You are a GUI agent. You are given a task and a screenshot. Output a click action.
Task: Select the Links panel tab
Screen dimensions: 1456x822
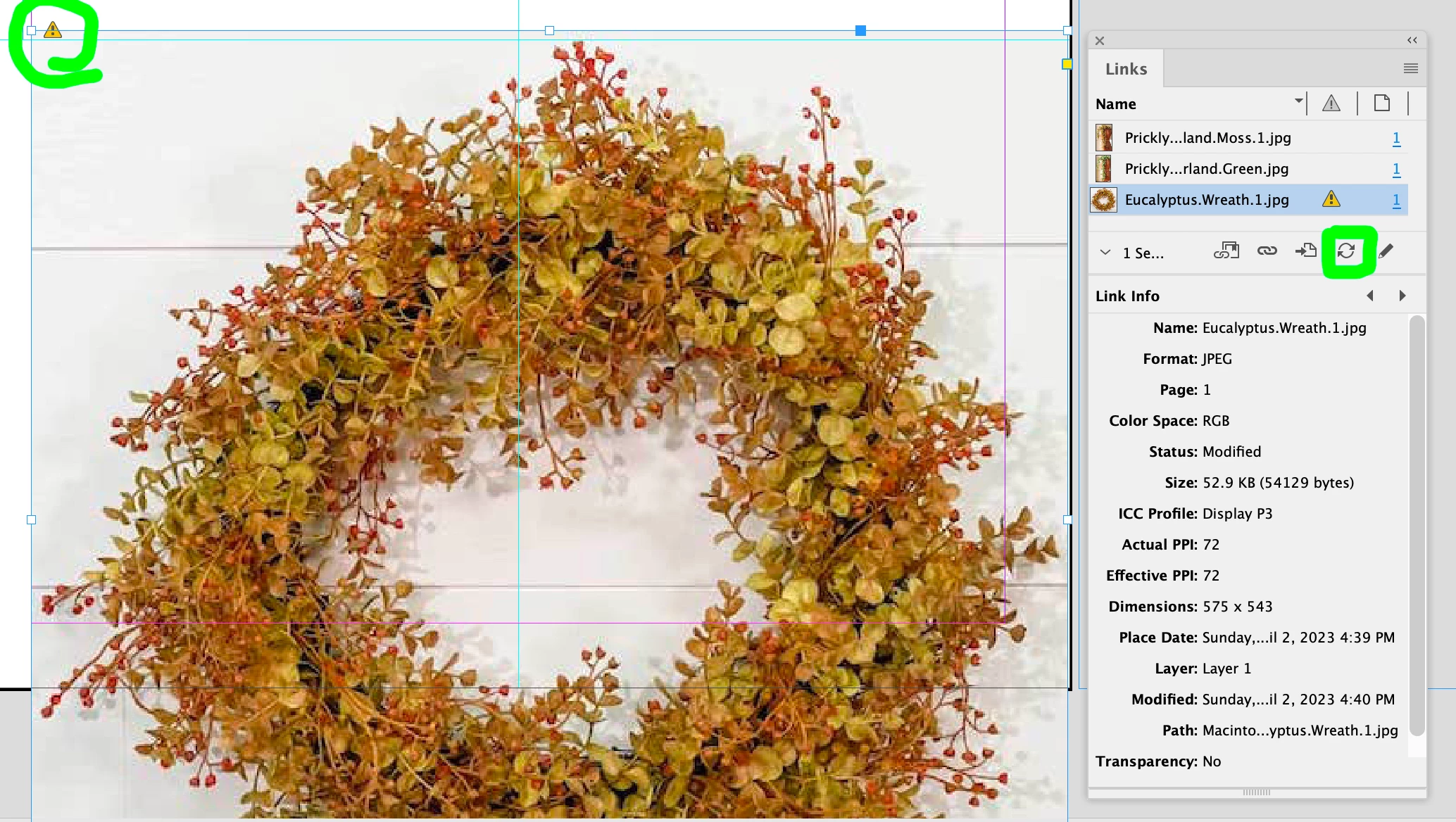point(1126,69)
